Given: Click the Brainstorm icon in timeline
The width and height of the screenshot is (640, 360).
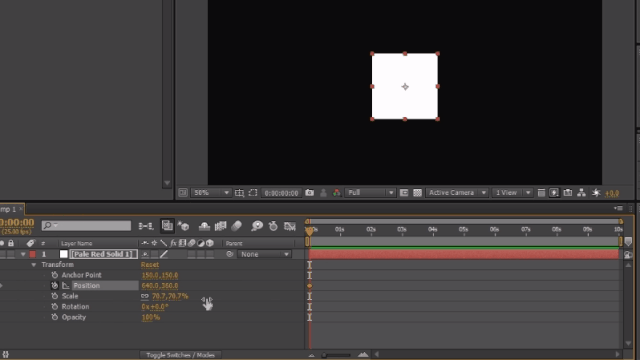Looking at the screenshot, I should point(257,226).
